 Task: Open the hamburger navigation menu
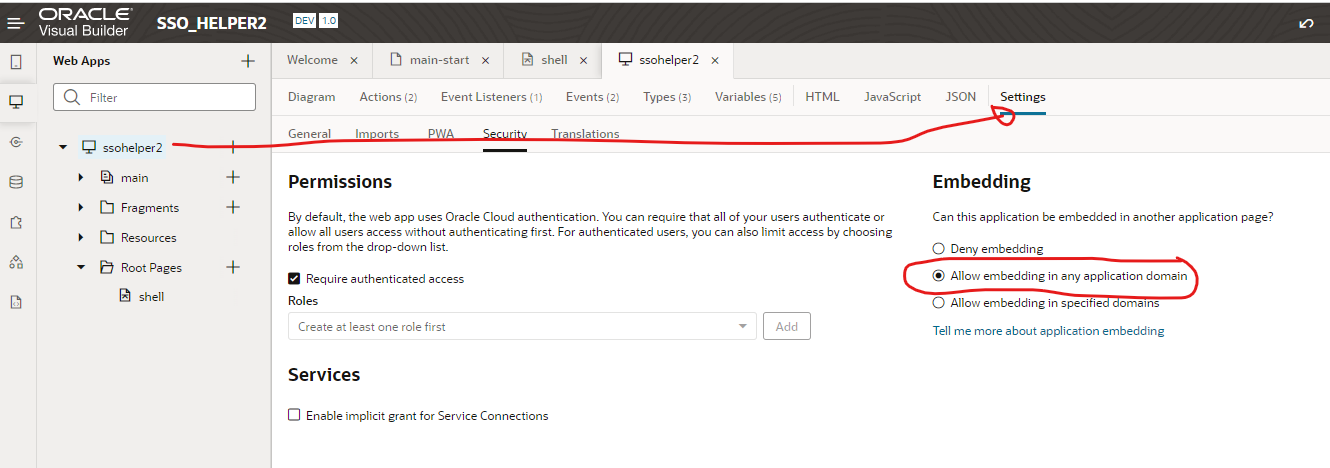click(16, 22)
